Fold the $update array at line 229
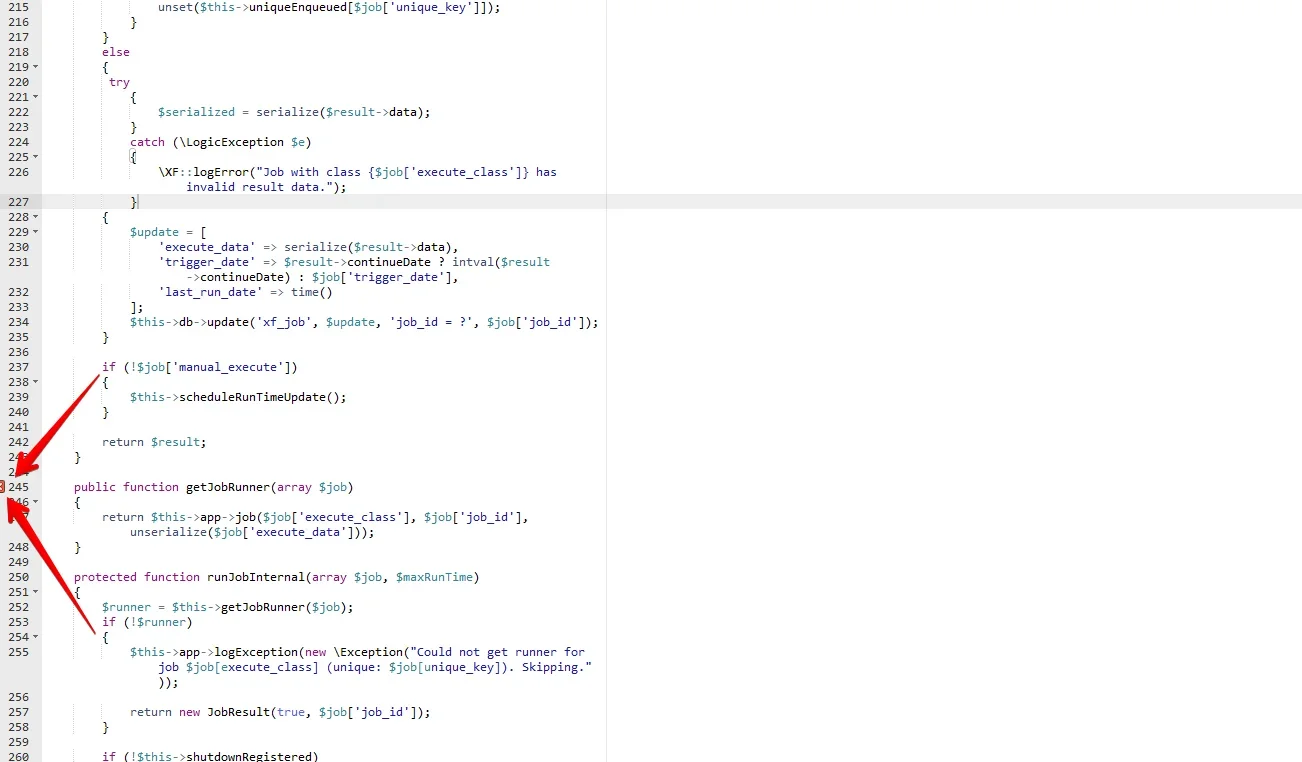 click(x=36, y=232)
